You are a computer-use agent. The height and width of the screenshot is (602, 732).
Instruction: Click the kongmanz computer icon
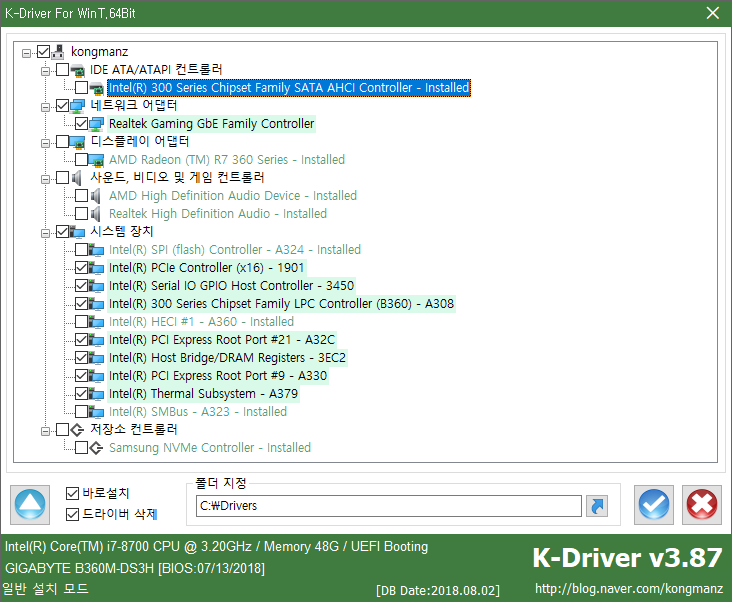pyautogui.click(x=58, y=52)
